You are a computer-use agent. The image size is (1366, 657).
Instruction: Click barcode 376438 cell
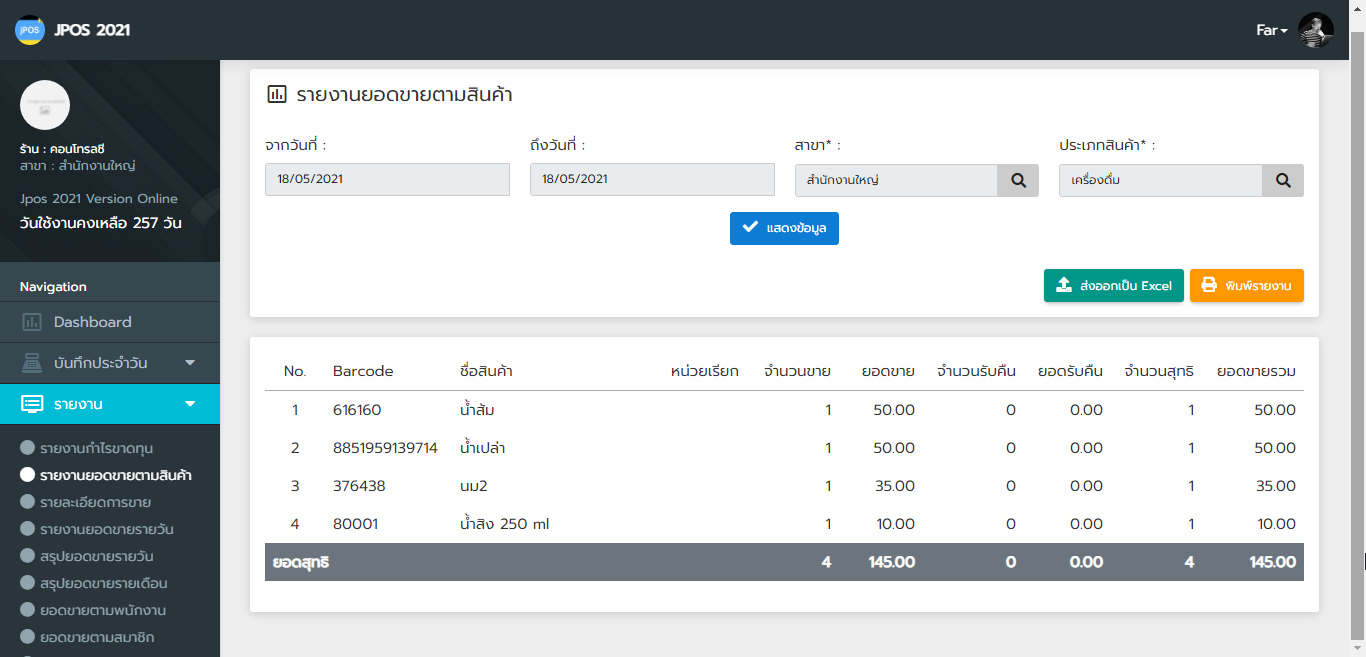point(359,486)
